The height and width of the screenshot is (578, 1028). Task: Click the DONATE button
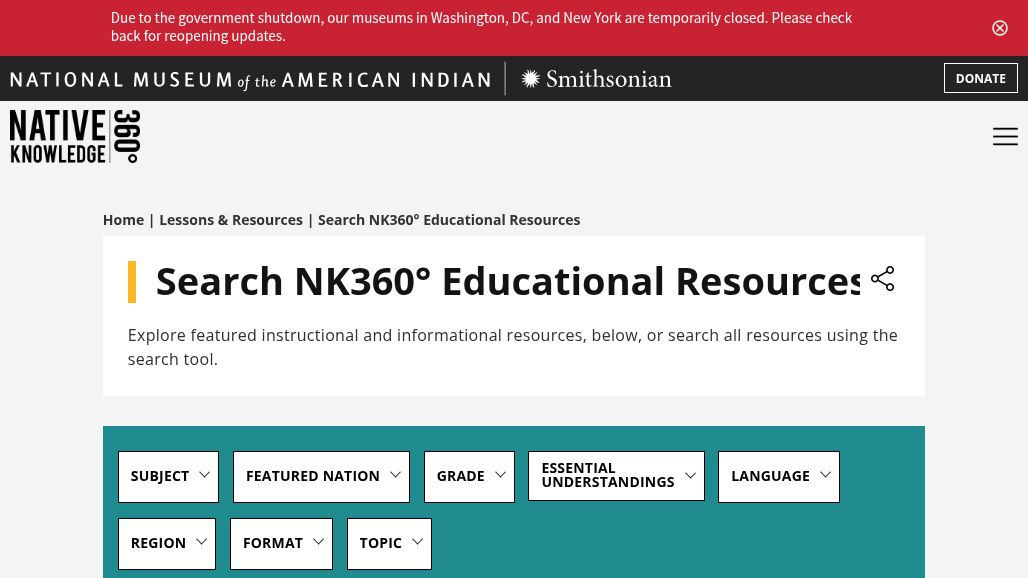pos(980,78)
